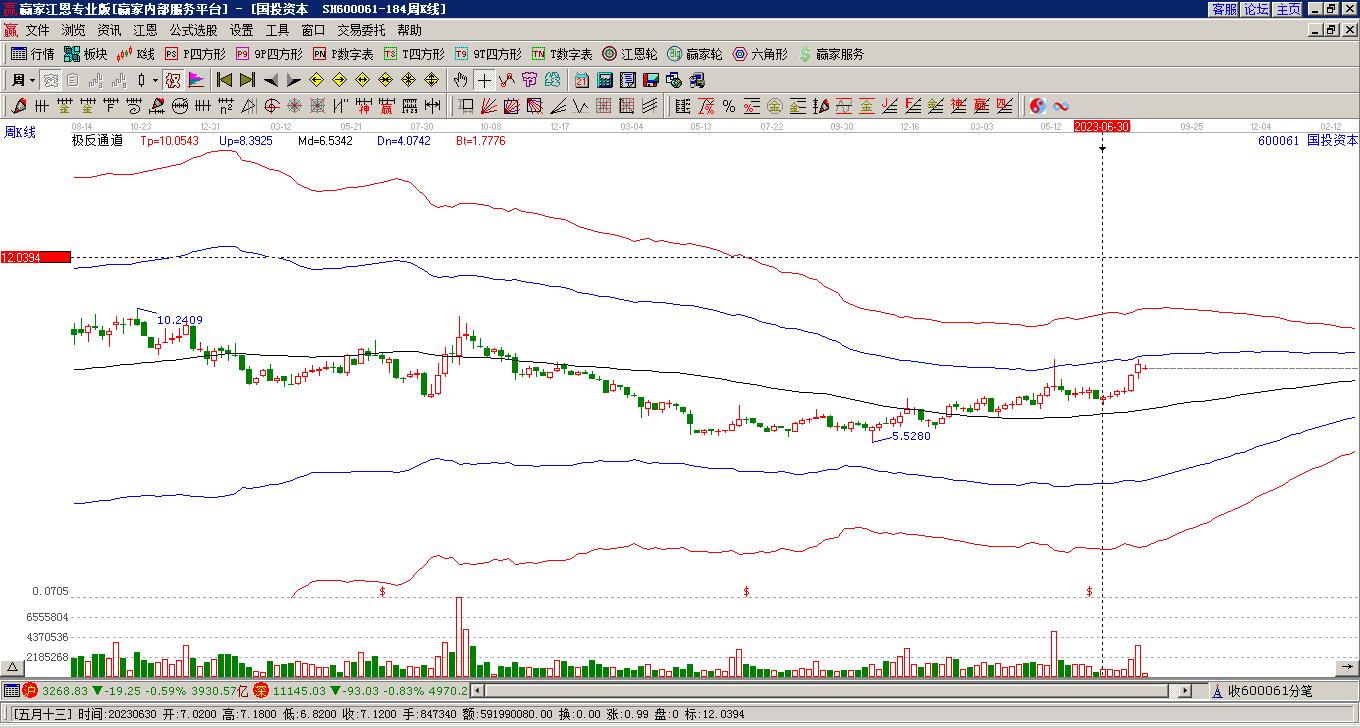
Task: Toggle the crosshair cursor tool
Action: [484, 80]
